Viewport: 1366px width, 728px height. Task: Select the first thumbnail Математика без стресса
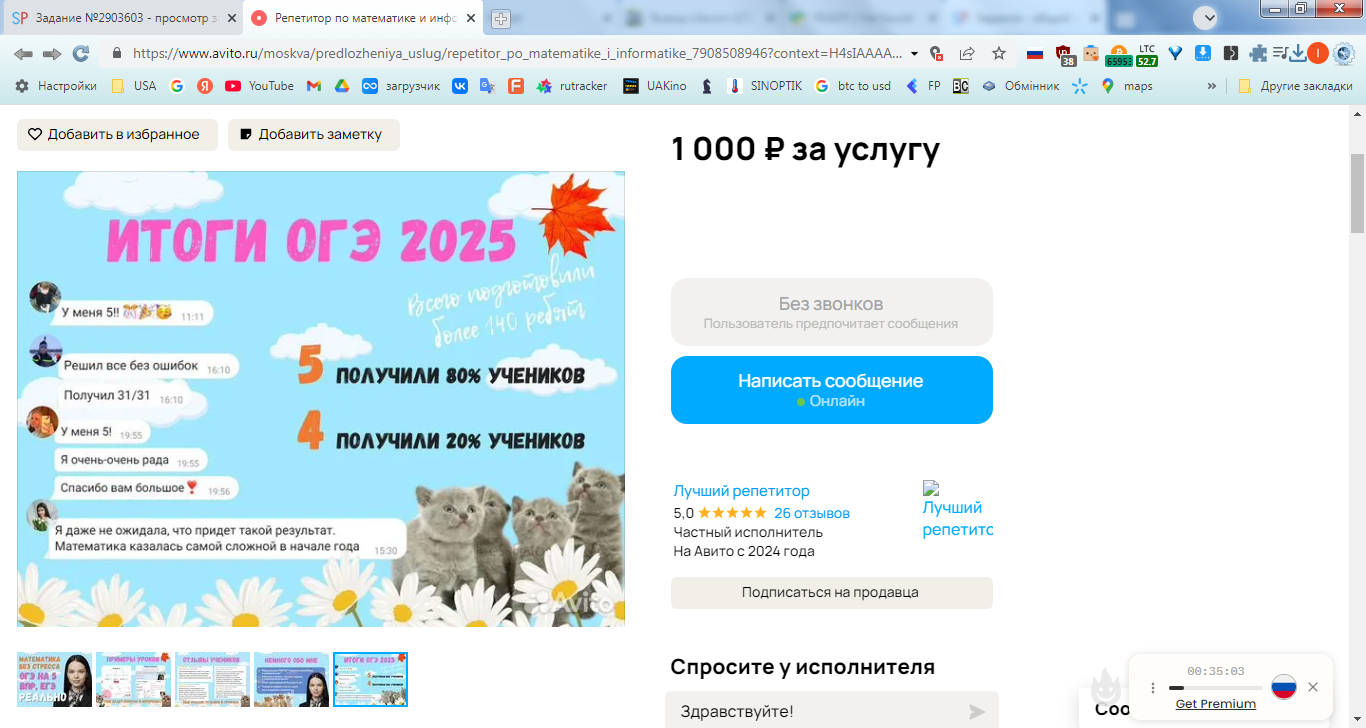(54, 679)
